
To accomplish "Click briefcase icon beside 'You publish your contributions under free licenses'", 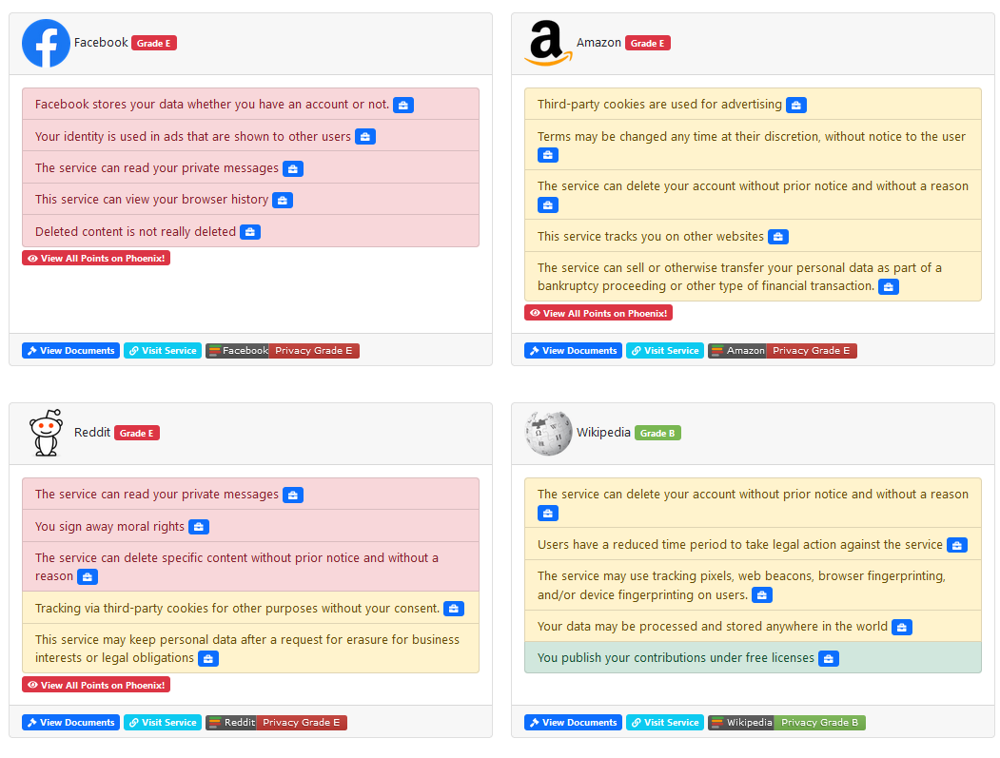I will pos(829,659).
